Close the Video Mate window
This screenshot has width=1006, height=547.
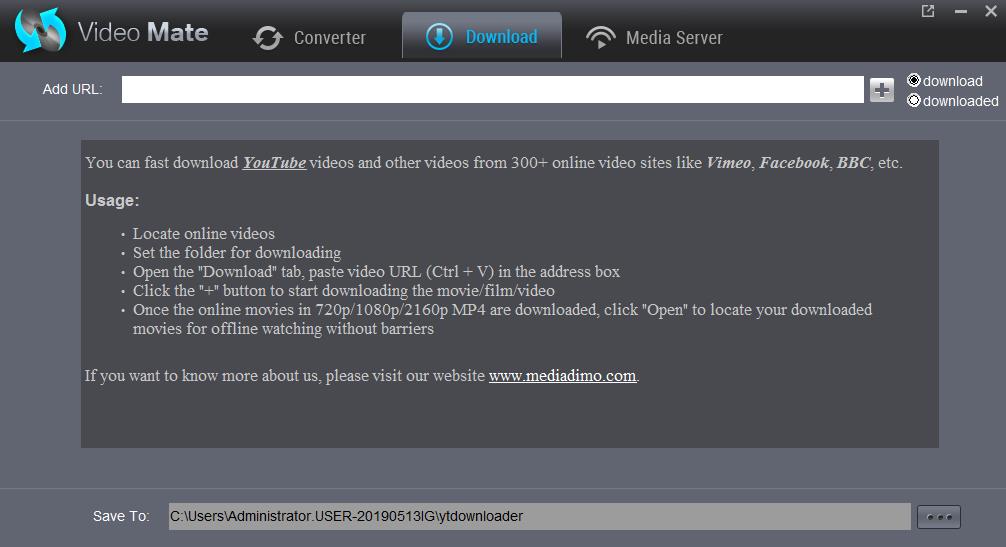tap(991, 11)
